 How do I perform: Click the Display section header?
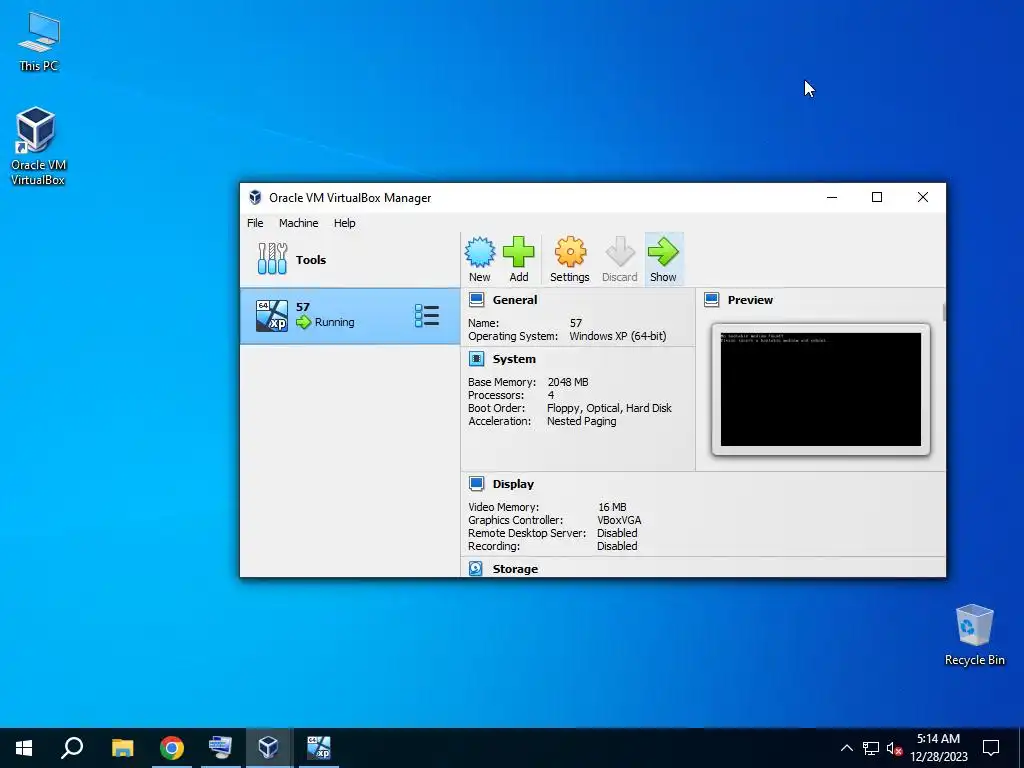(513, 484)
